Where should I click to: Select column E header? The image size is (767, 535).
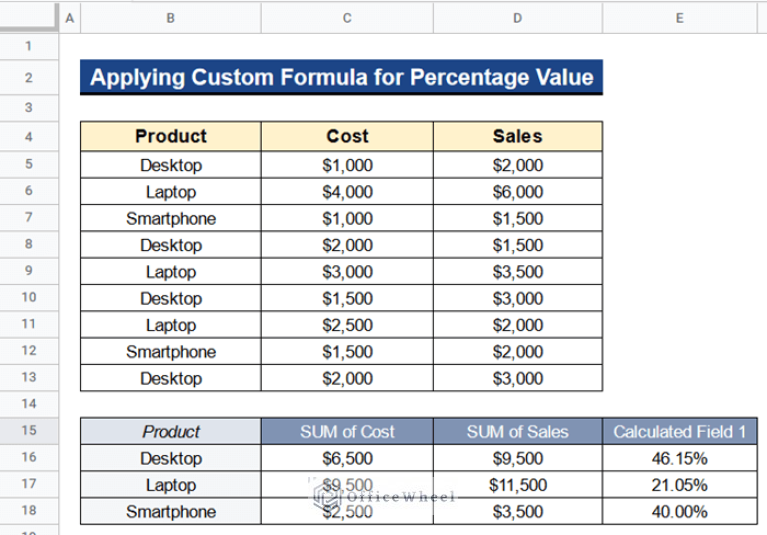679,18
